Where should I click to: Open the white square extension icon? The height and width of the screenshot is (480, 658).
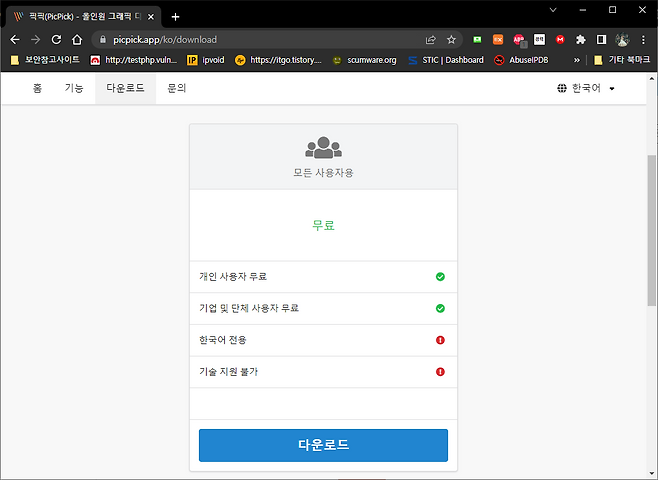539,39
